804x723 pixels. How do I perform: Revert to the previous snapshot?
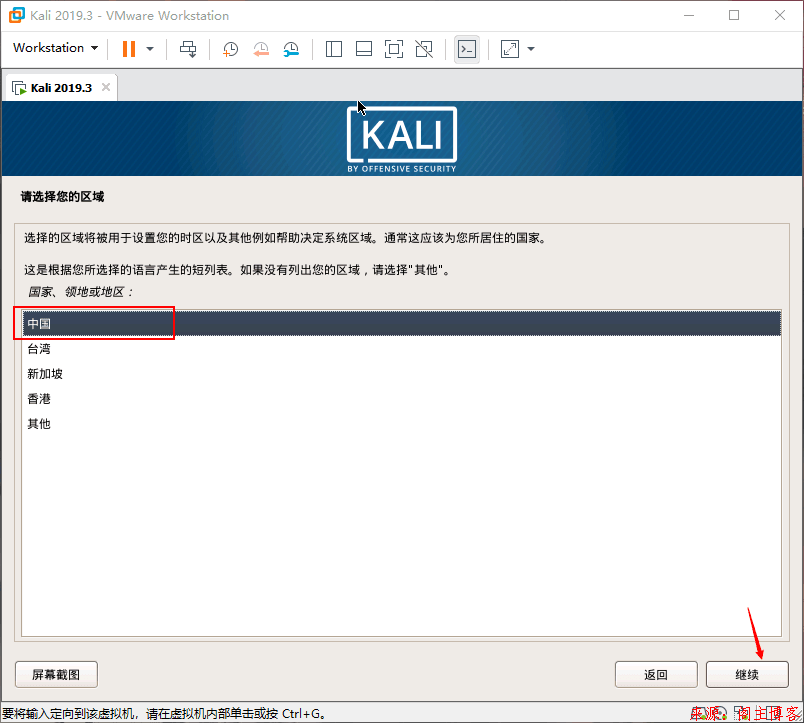[261, 49]
